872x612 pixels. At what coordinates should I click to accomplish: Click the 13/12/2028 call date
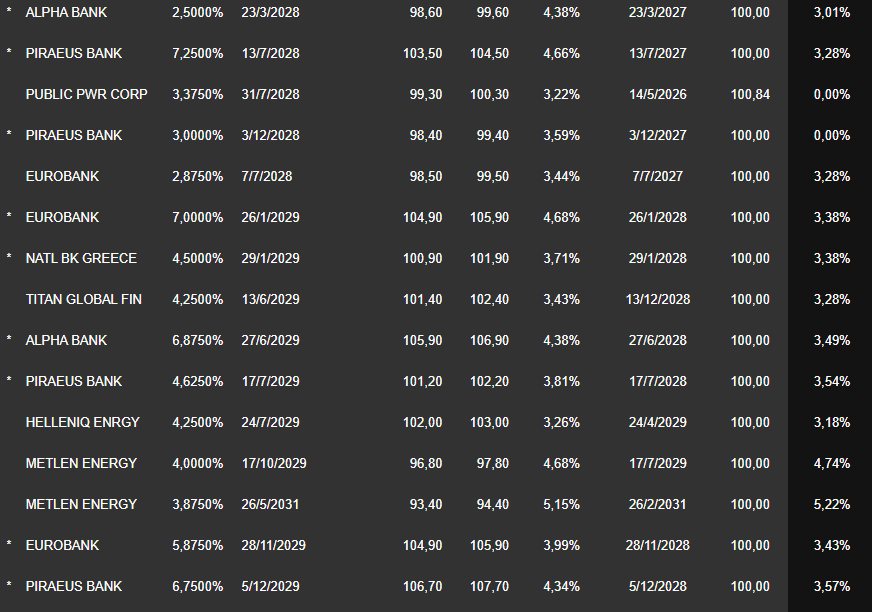(658, 299)
